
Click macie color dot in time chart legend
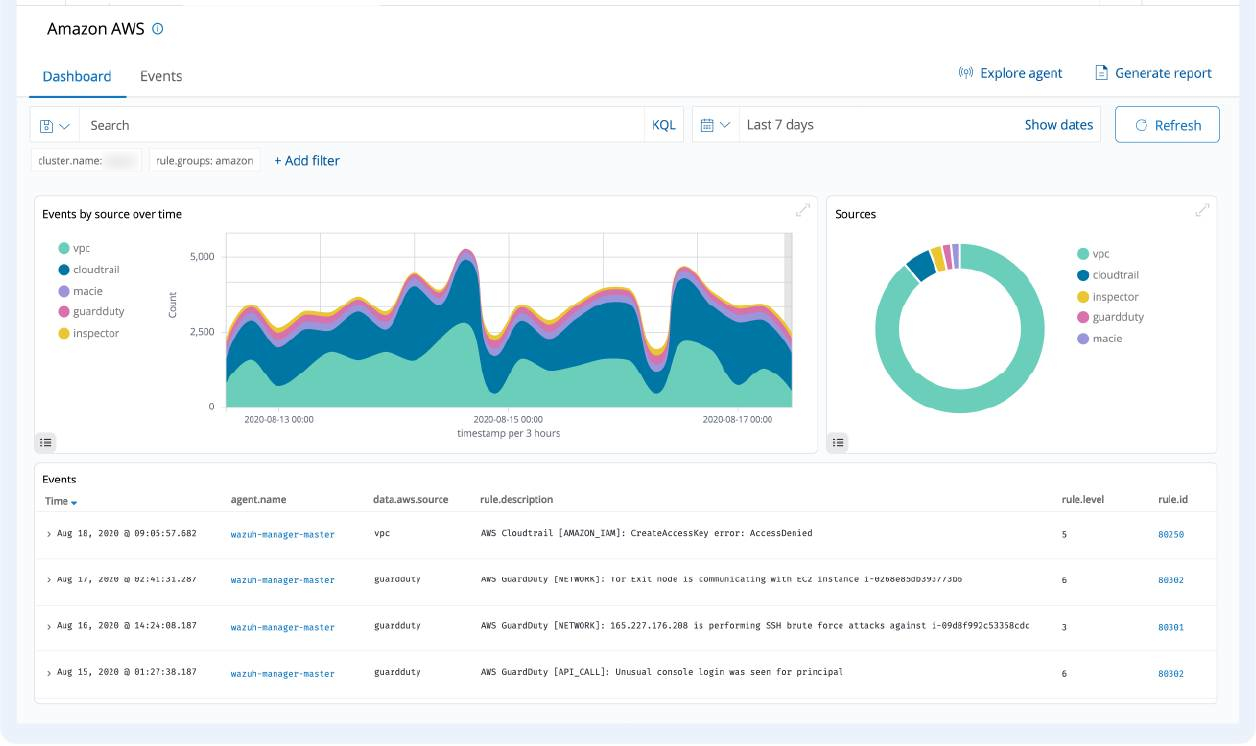64,291
